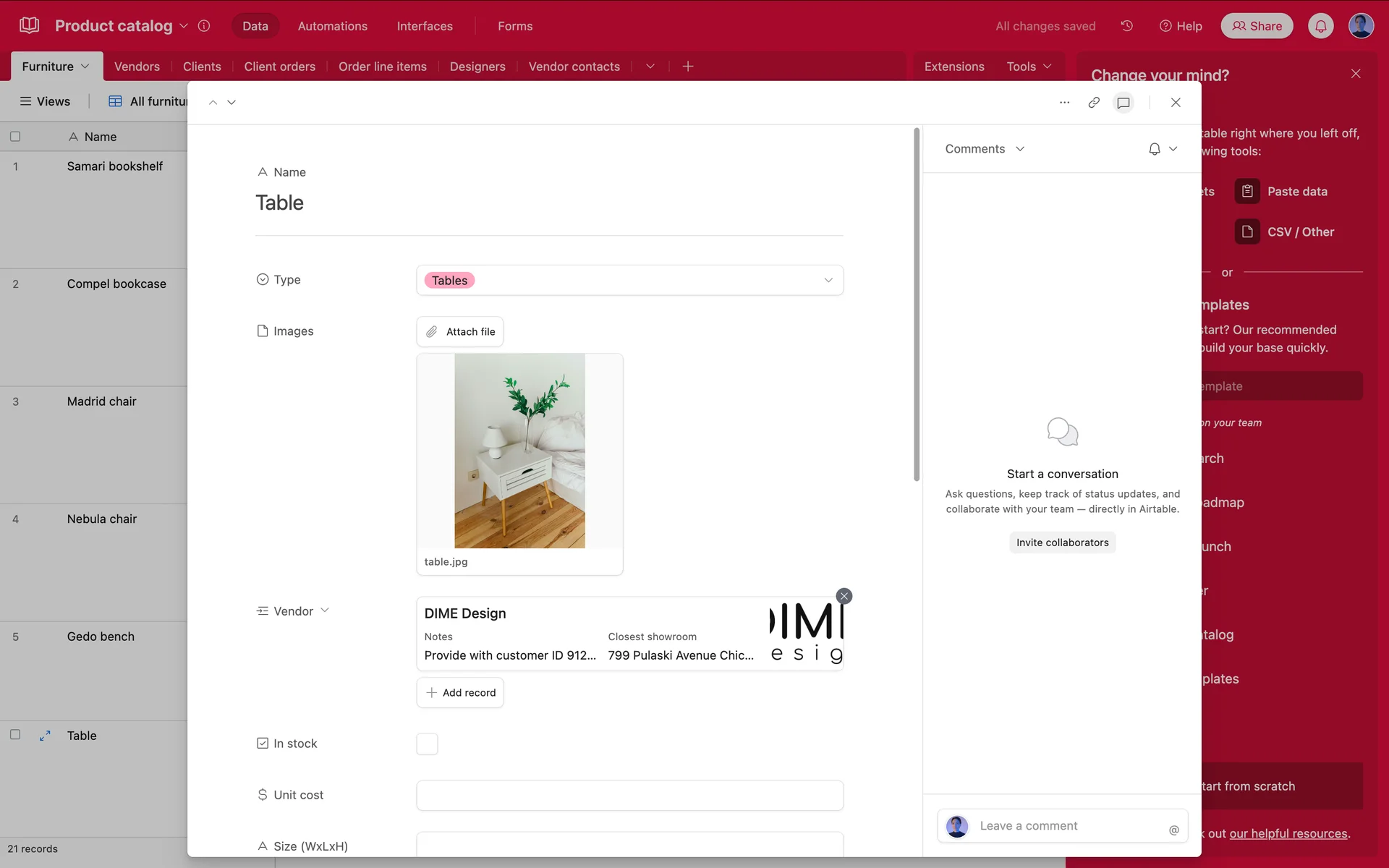
Task: Select the Table row checkbox
Action: 15,735
